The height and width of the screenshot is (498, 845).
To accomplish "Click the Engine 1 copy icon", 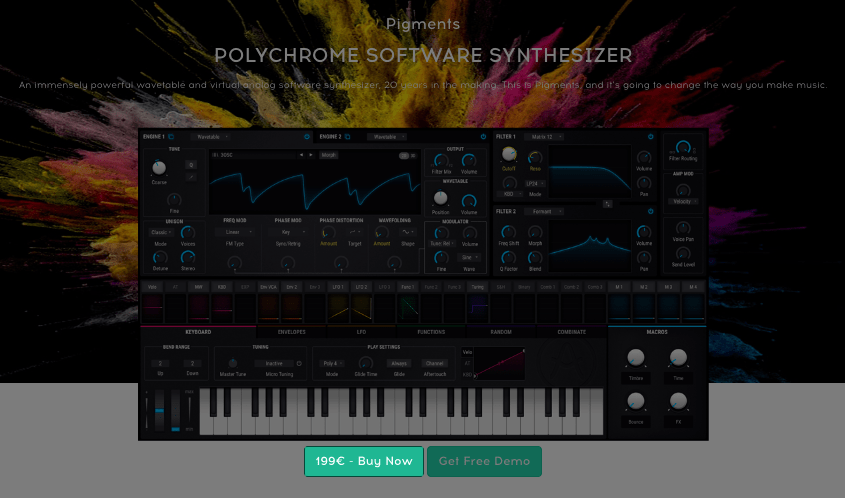I will 171,137.
